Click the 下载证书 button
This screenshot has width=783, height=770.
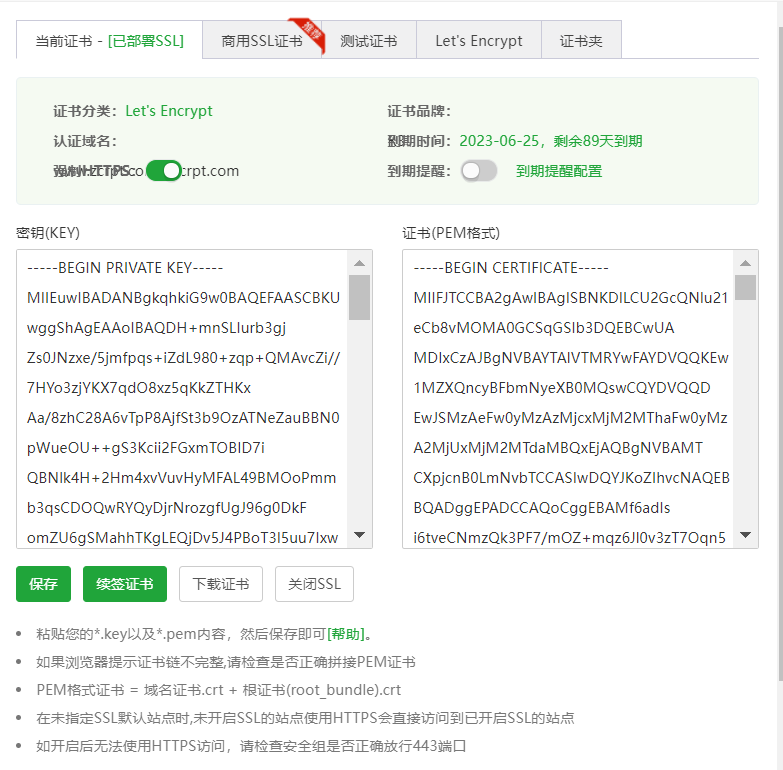pyautogui.click(x=221, y=584)
